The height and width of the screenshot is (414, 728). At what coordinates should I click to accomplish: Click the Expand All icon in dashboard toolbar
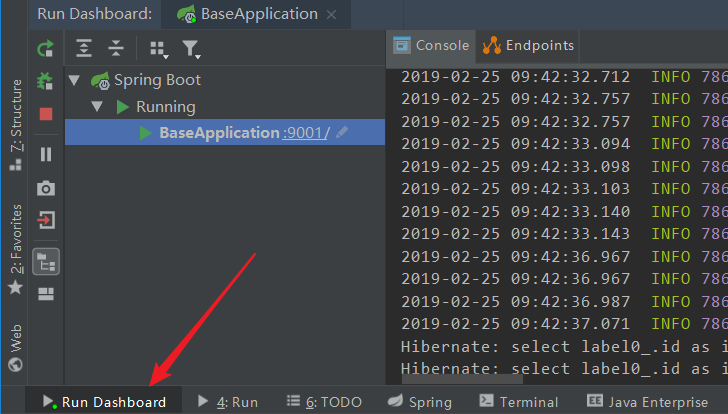84,48
